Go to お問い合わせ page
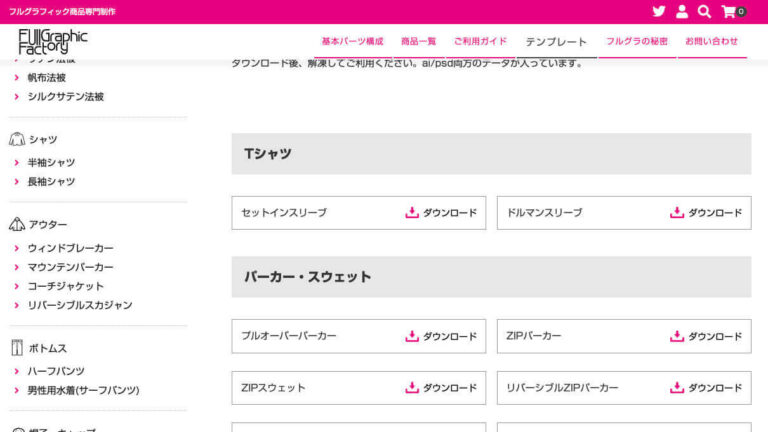 (x=711, y=42)
